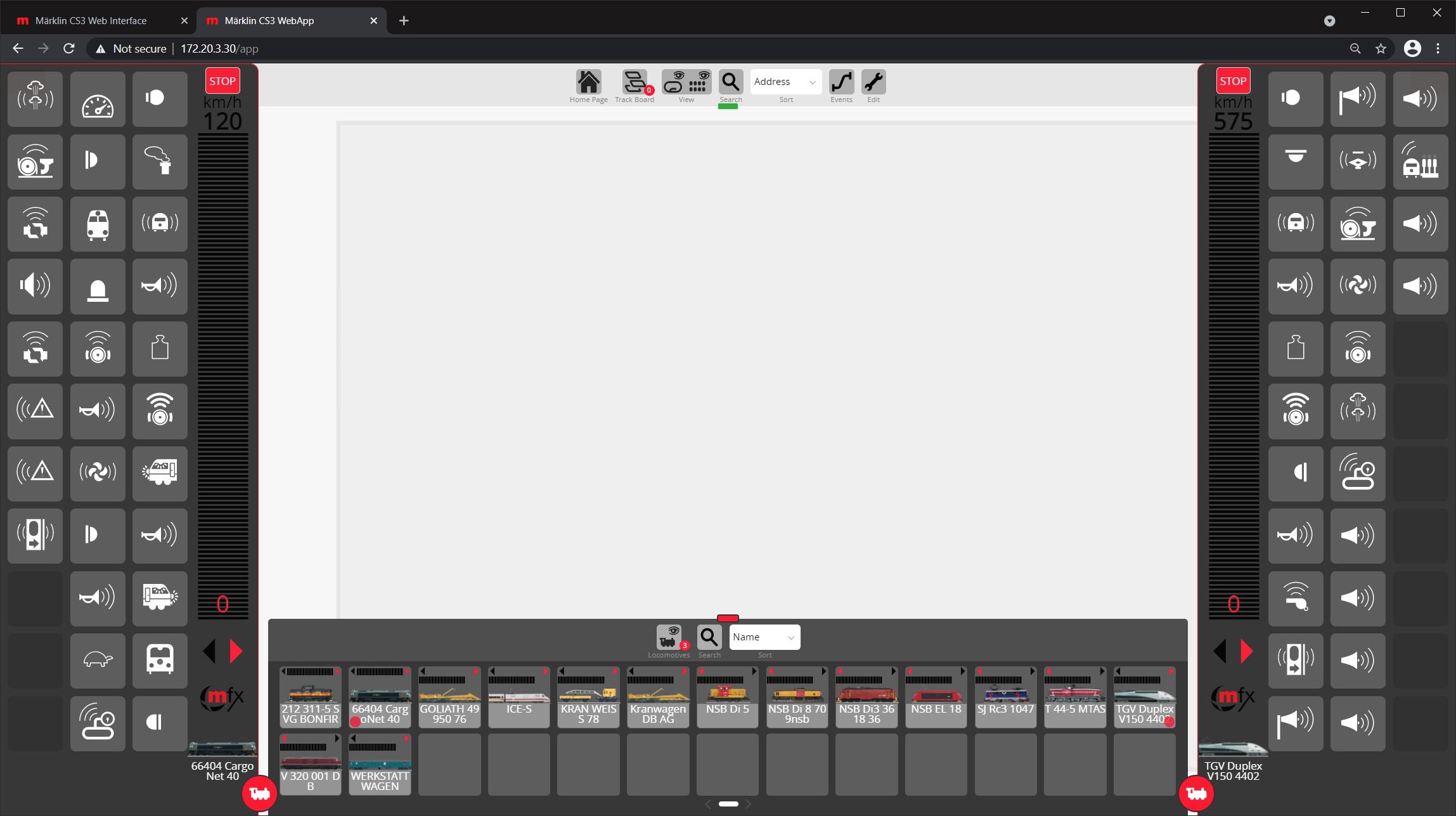Open left locomotive selector red button
The image size is (1456, 816).
click(259, 793)
